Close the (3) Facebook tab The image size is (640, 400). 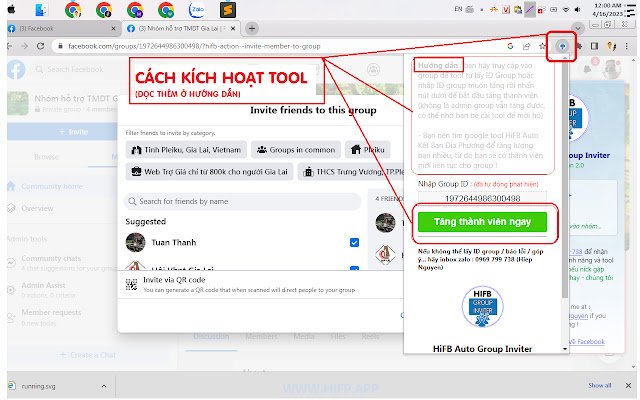tap(113, 29)
